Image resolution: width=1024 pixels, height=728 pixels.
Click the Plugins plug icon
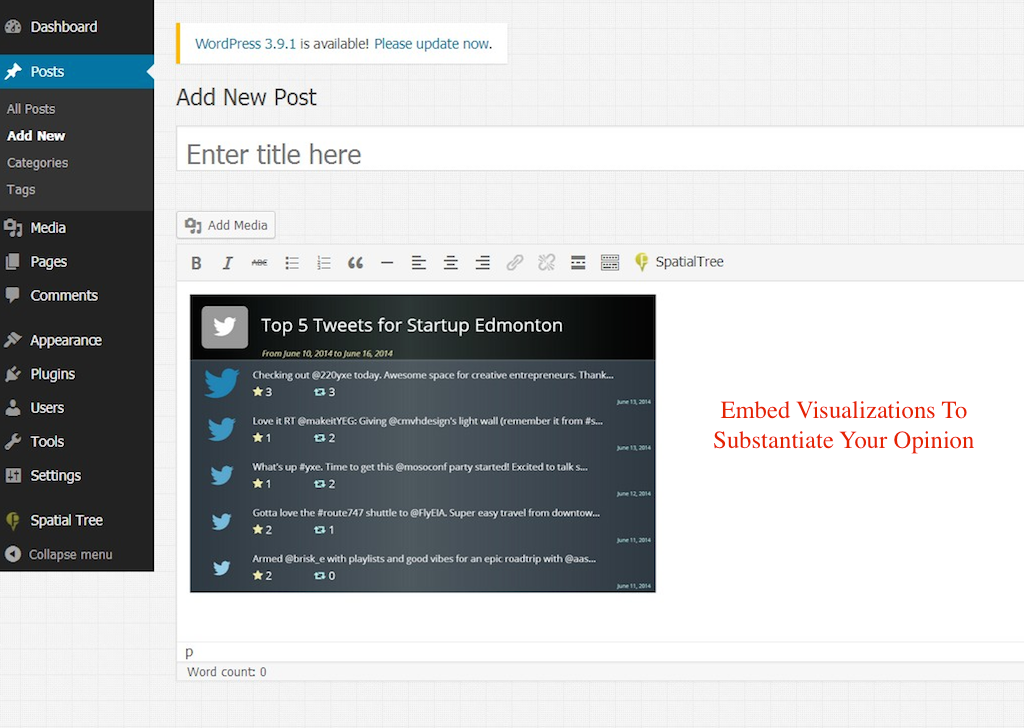(x=13, y=374)
